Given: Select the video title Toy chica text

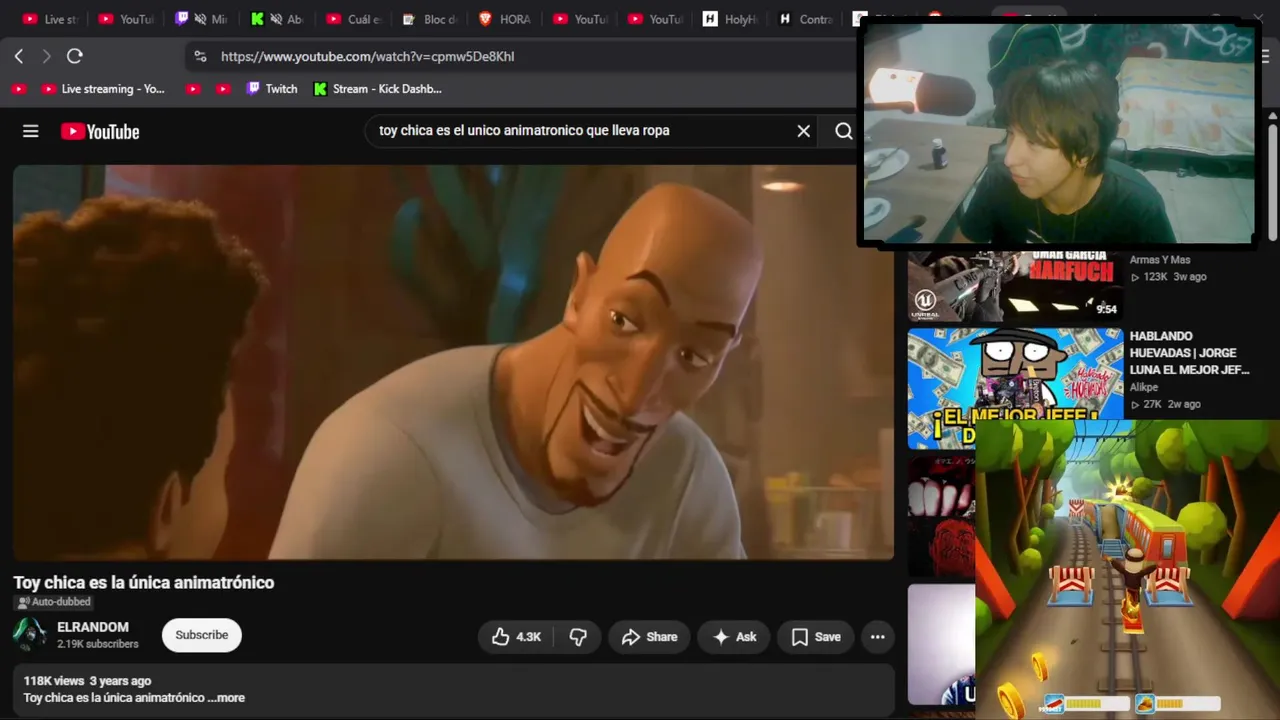Looking at the screenshot, I should 143,582.
